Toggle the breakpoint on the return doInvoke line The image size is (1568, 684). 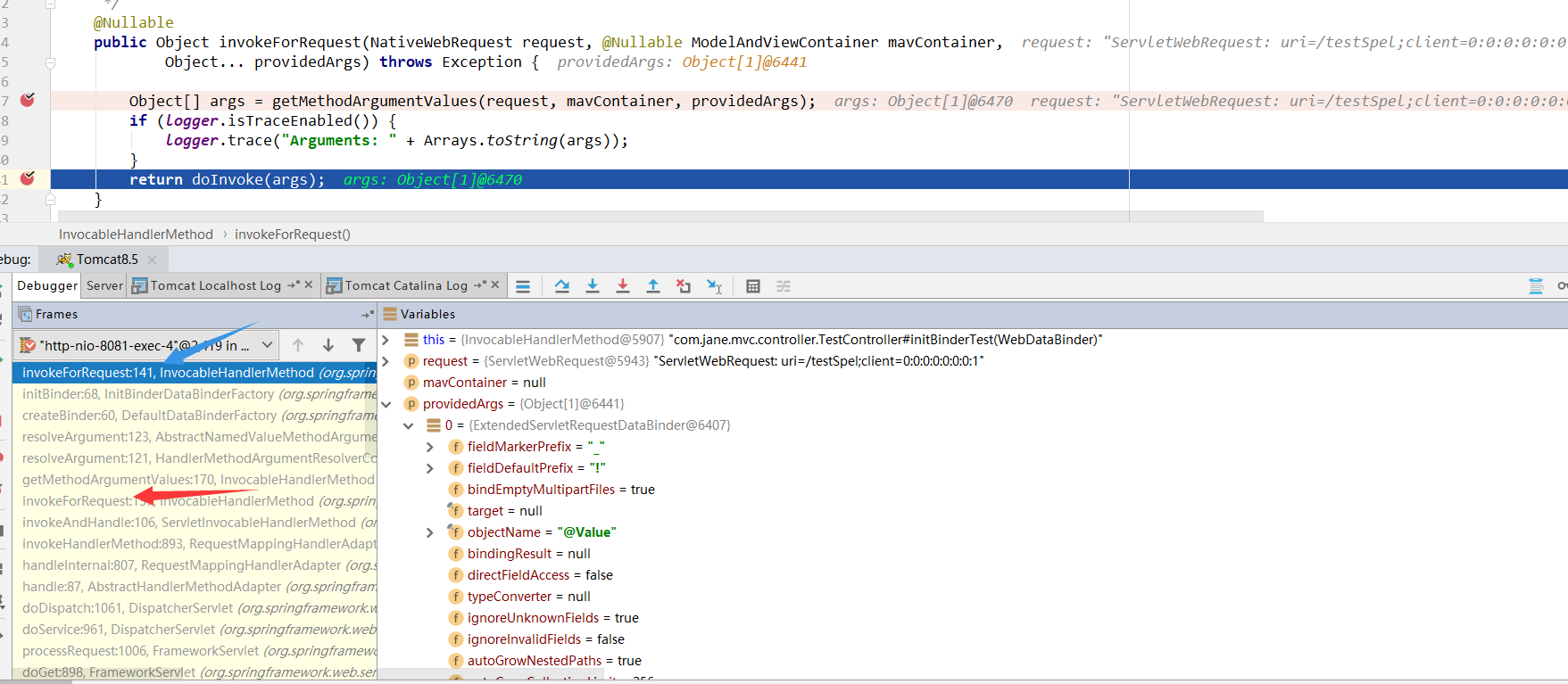coord(28,178)
